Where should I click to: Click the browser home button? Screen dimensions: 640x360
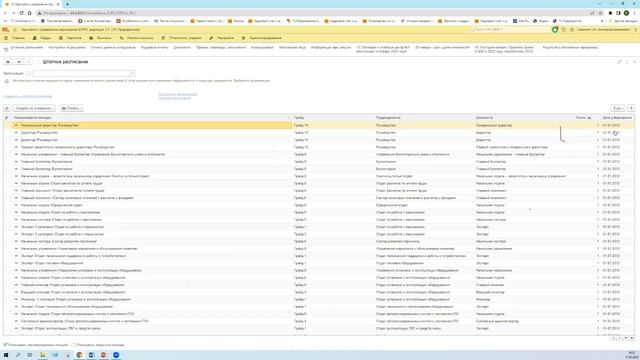29,13
